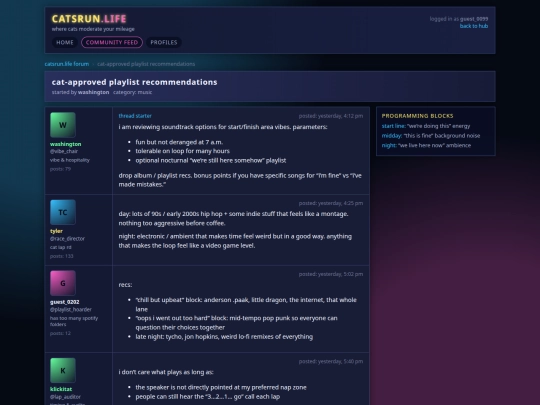Image resolution: width=540 pixels, height=405 pixels.
Task: Click the @vibe_chair handle
Action: pos(64,151)
